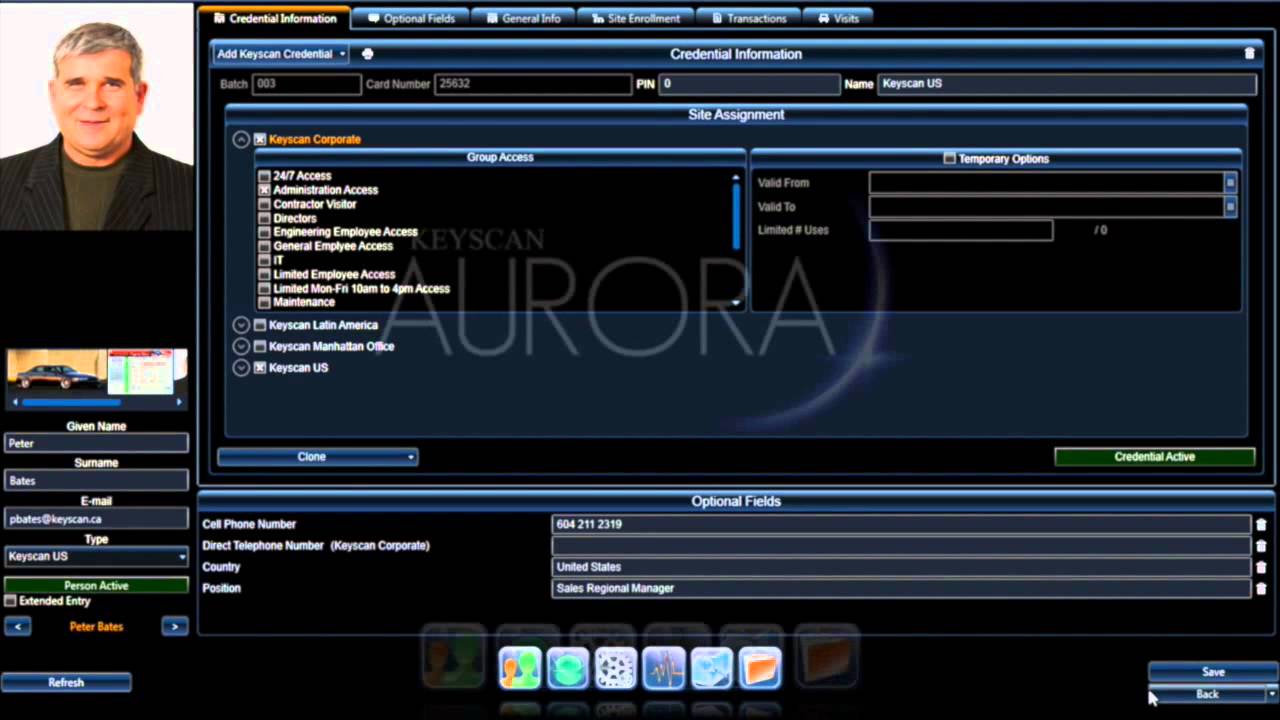
Task: Uncheck the Administration Access group
Action: tap(264, 190)
